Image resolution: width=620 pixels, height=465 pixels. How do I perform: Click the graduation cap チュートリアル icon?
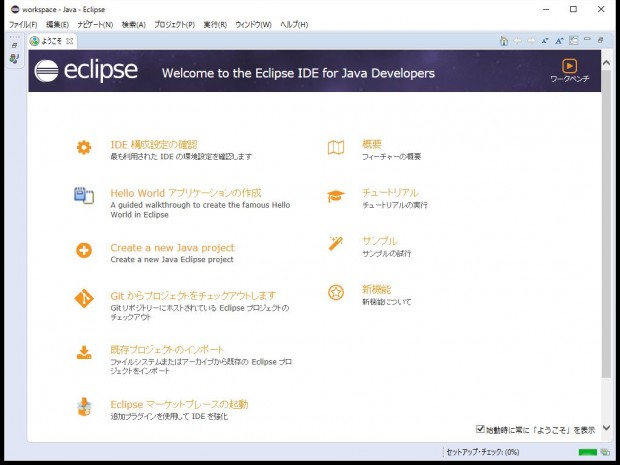(x=336, y=196)
